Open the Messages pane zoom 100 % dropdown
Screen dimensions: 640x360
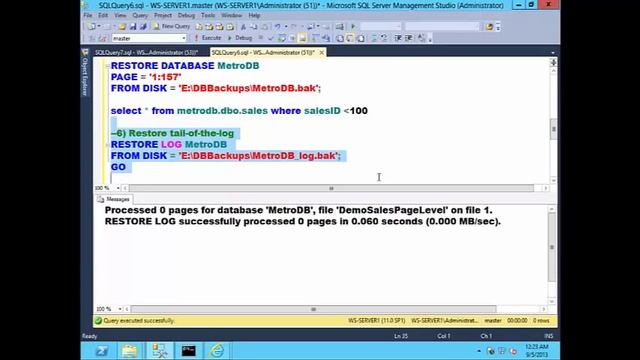[x=120, y=309]
